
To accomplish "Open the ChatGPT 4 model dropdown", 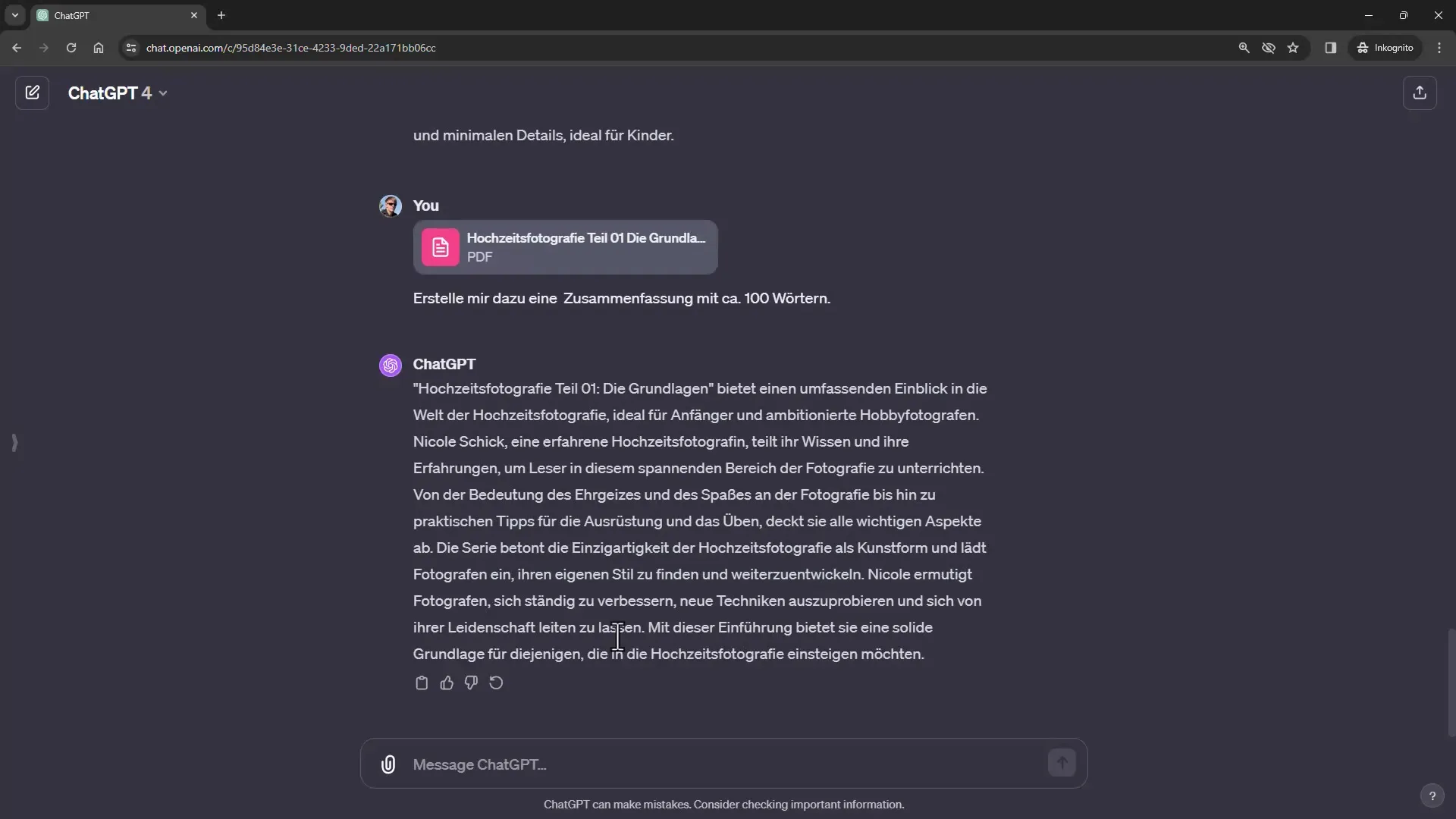I will 118,93.
